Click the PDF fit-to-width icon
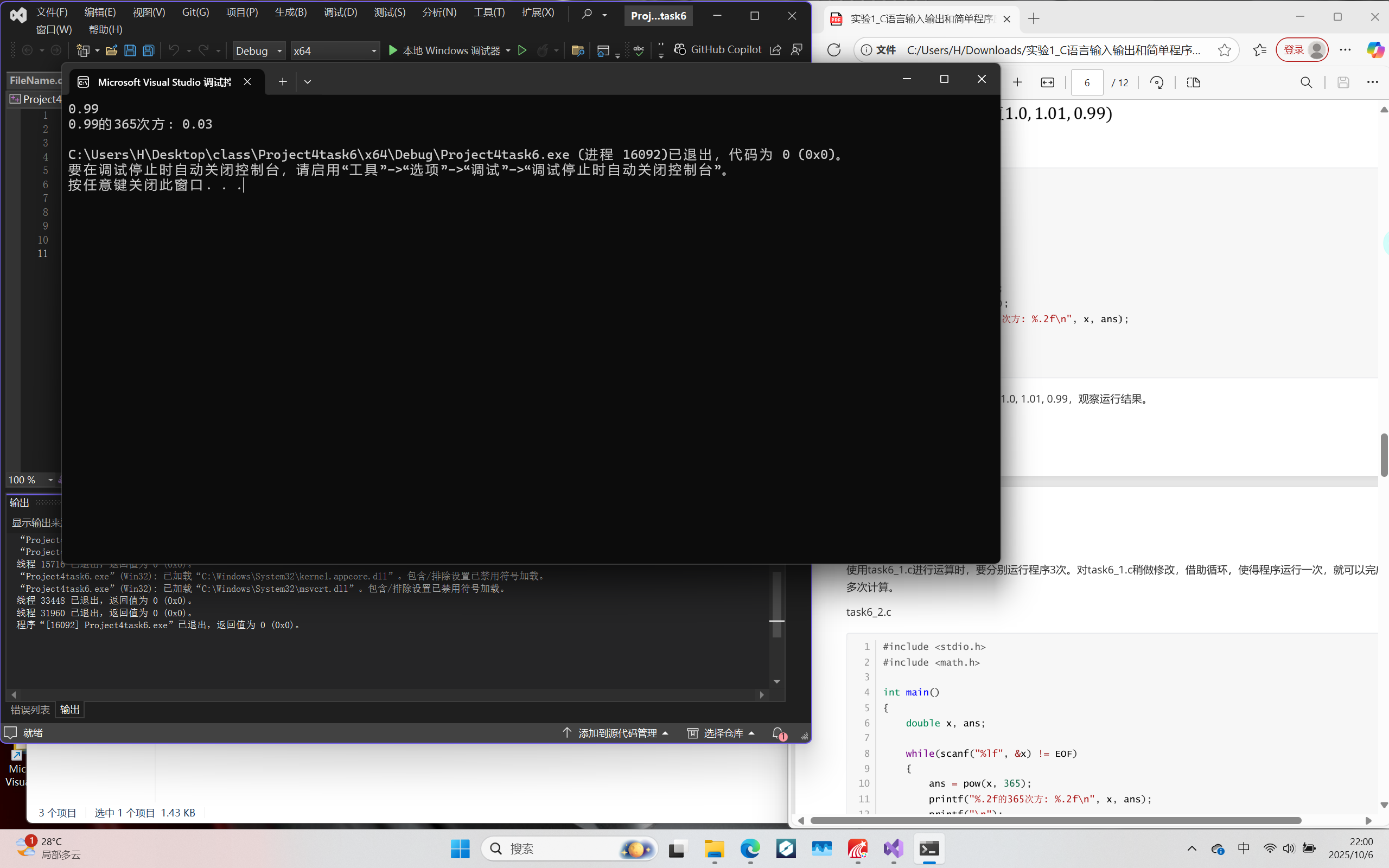This screenshot has width=1389, height=868. click(x=1047, y=82)
